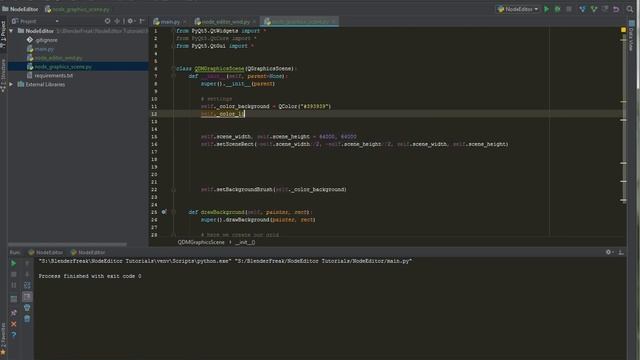This screenshot has width=640, height=360.
Task: Click the undo/revert arrow in top toolbar
Action: point(616,9)
